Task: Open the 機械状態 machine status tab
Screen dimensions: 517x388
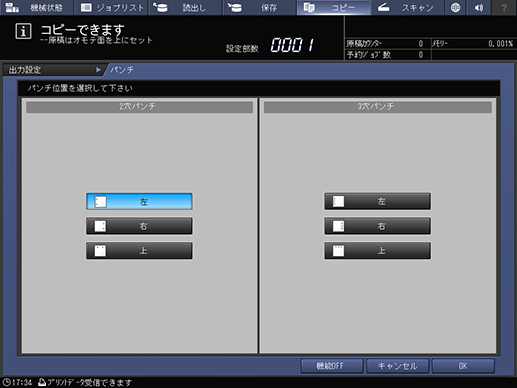Action: click(36, 7)
